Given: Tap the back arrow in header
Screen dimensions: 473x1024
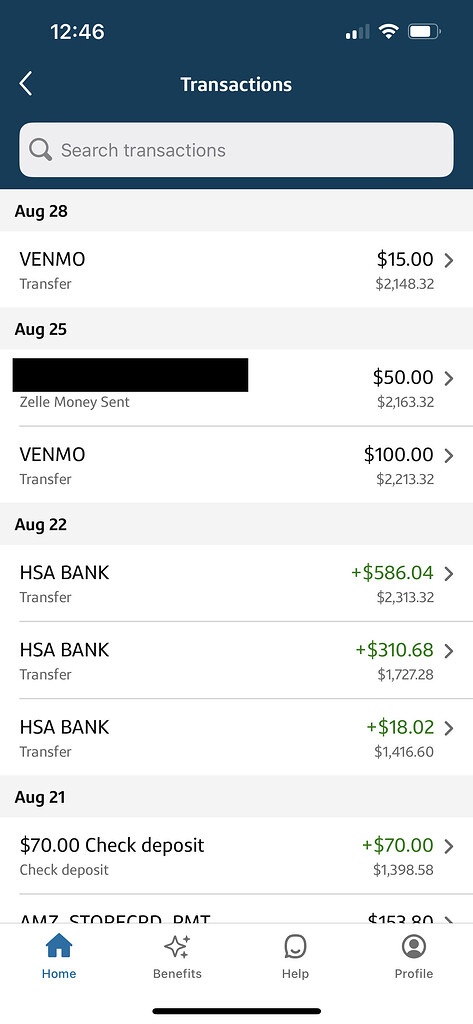Looking at the screenshot, I should pos(25,84).
